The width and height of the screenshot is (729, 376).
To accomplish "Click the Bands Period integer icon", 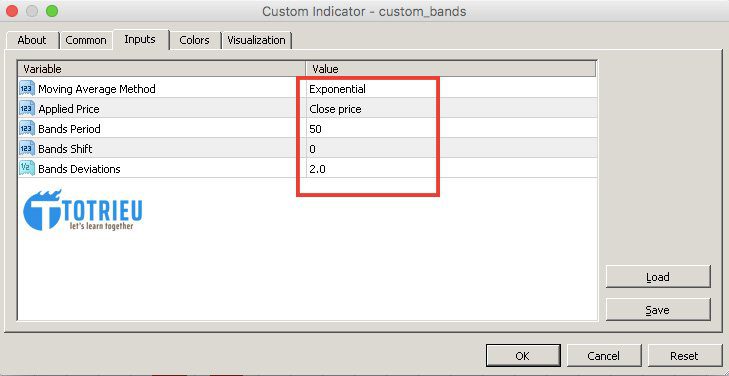I will (27, 128).
